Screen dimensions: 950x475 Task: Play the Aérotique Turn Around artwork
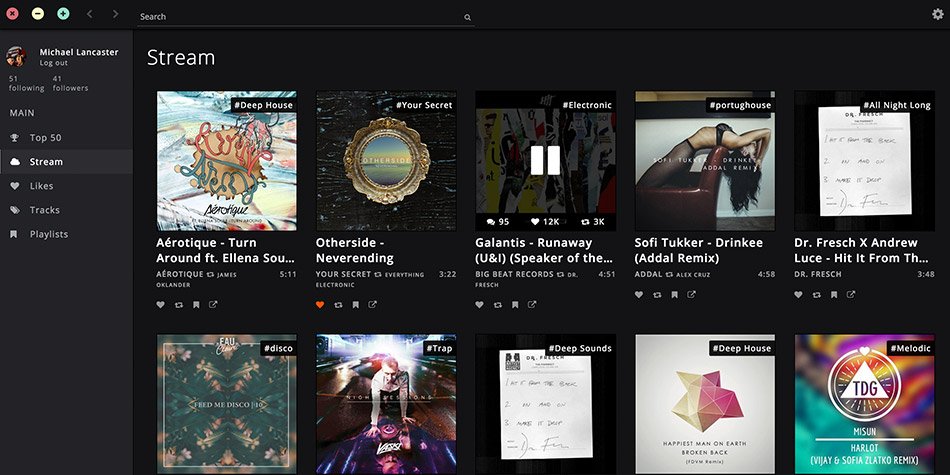(x=227, y=161)
